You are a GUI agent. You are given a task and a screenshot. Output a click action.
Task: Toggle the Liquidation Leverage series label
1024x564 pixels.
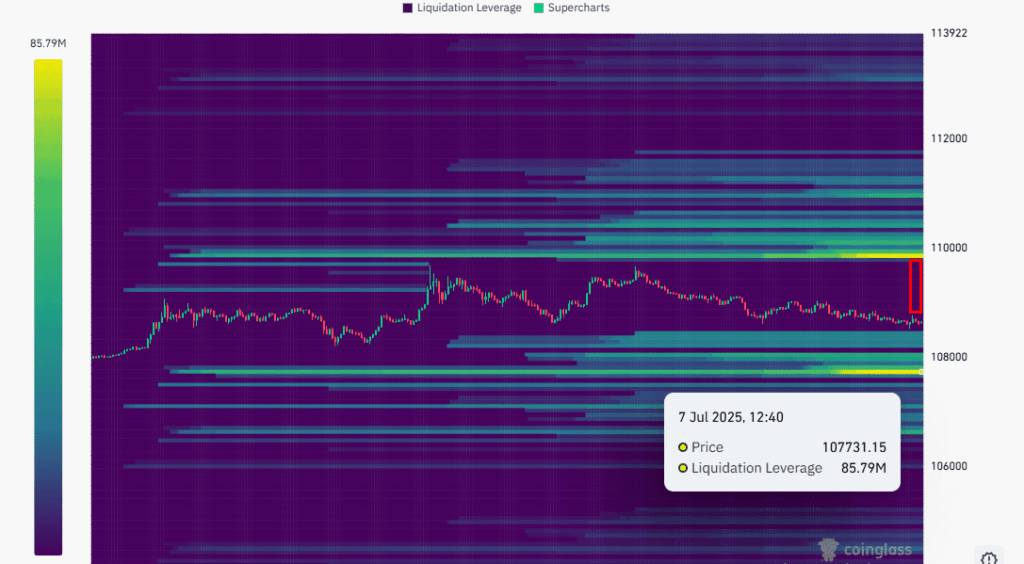point(469,8)
